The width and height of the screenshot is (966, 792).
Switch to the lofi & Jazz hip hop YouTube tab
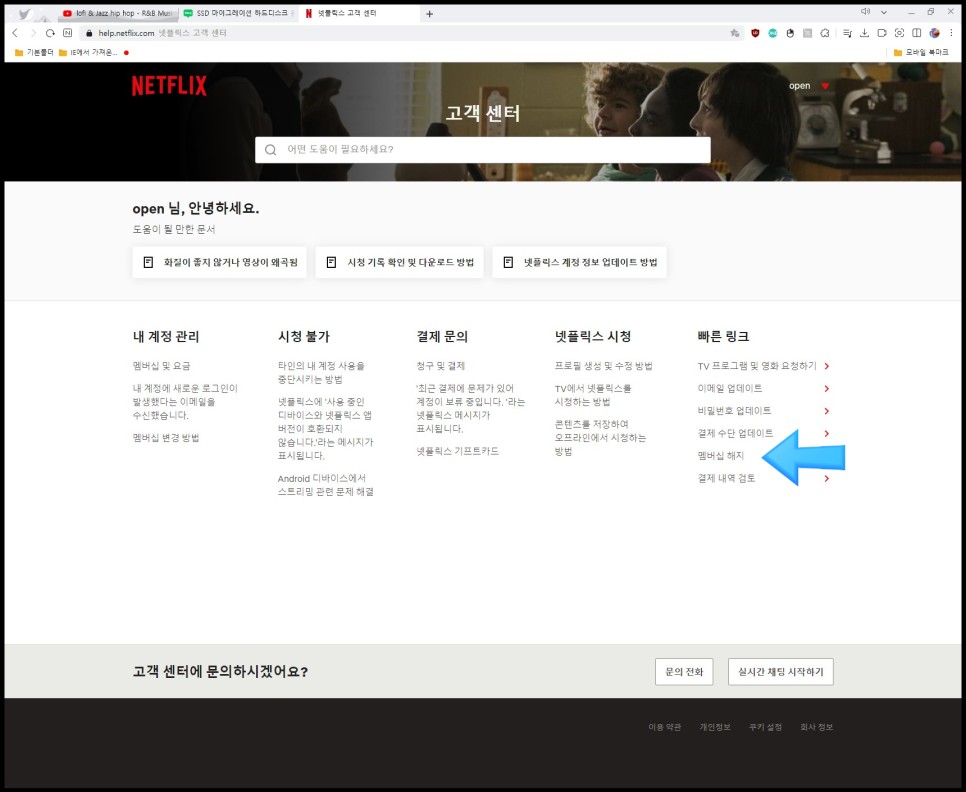click(118, 13)
